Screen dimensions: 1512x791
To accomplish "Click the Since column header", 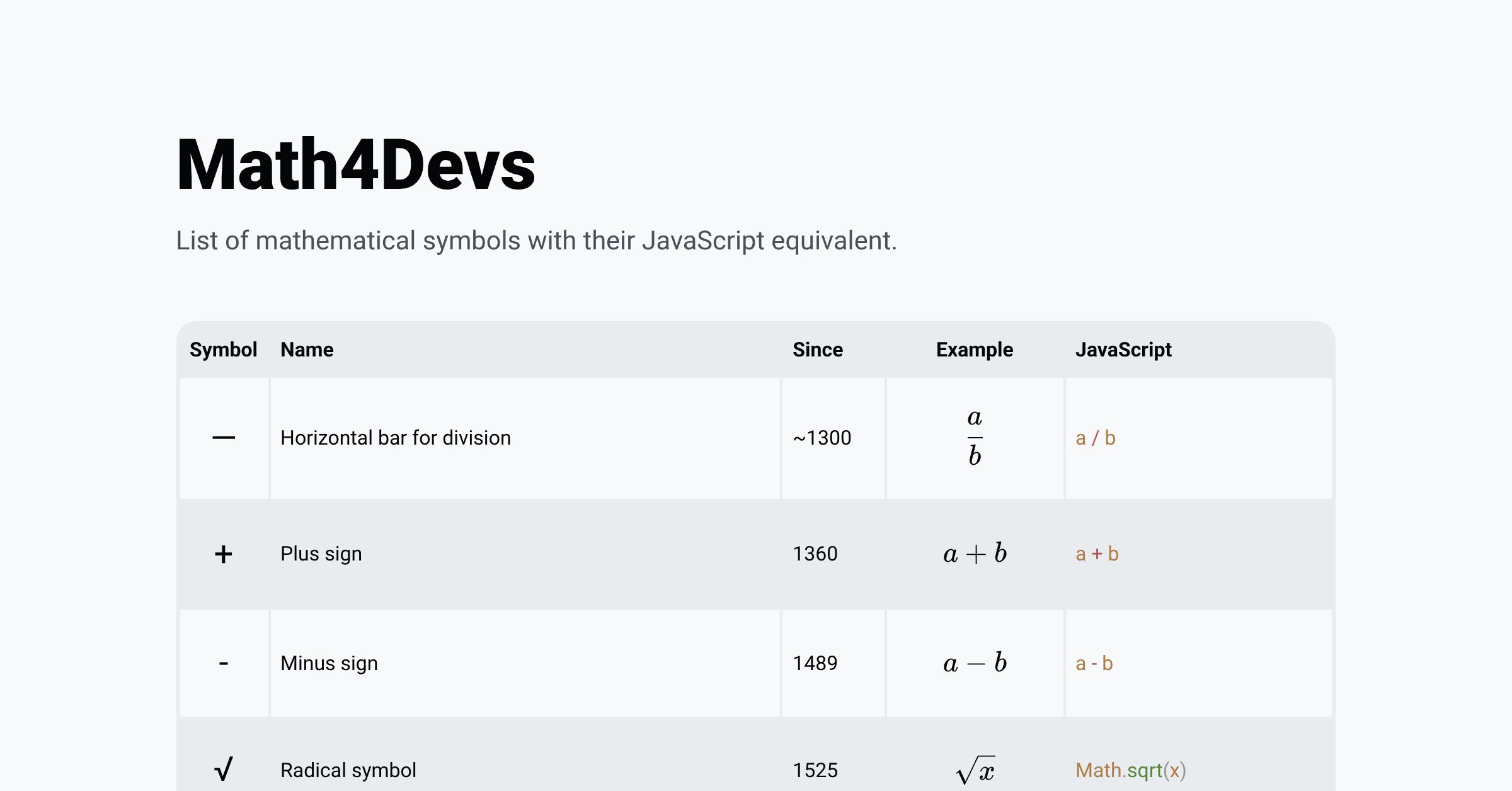I will pos(817,350).
